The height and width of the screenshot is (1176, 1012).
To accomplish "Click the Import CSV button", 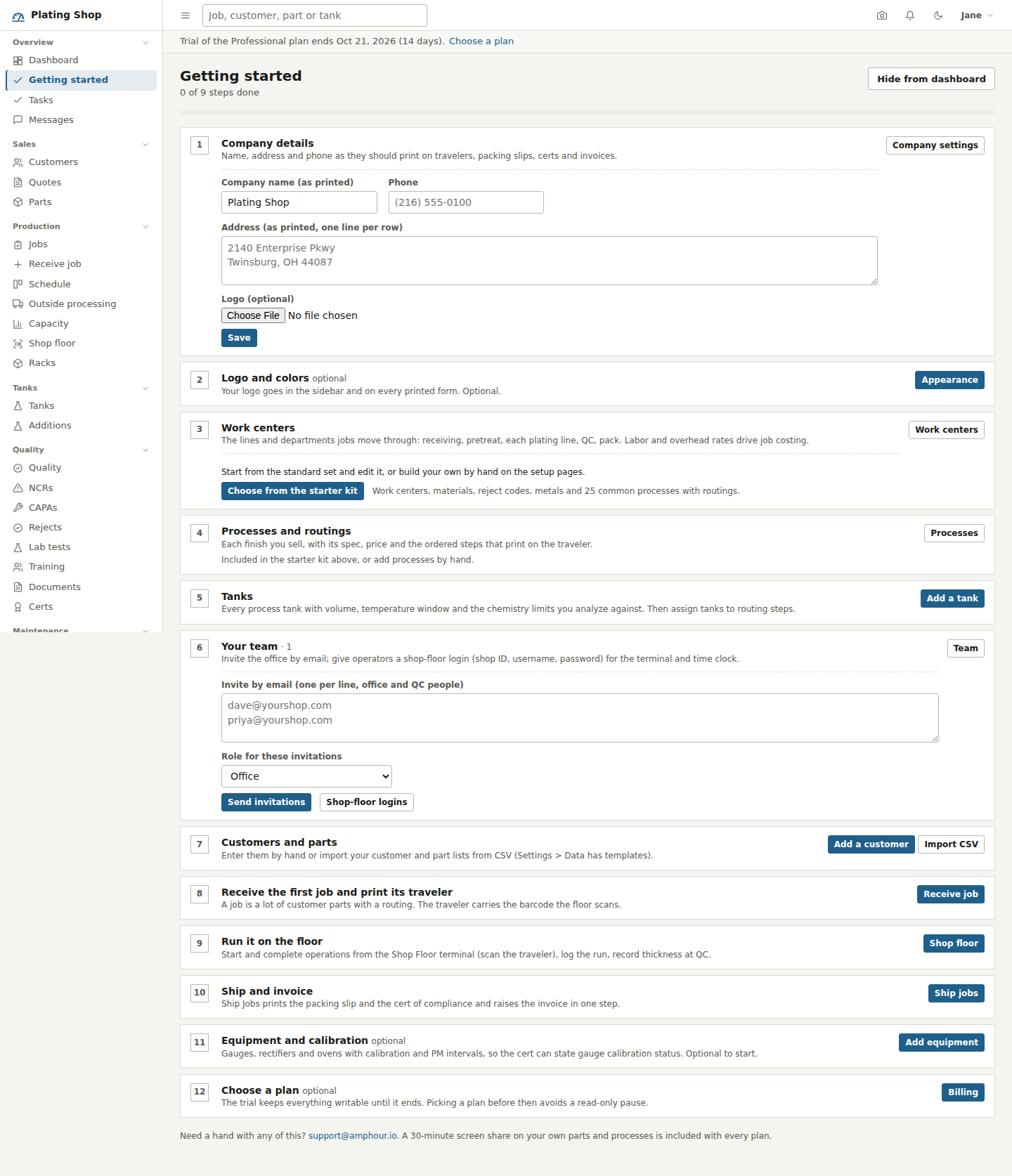I will click(x=951, y=844).
